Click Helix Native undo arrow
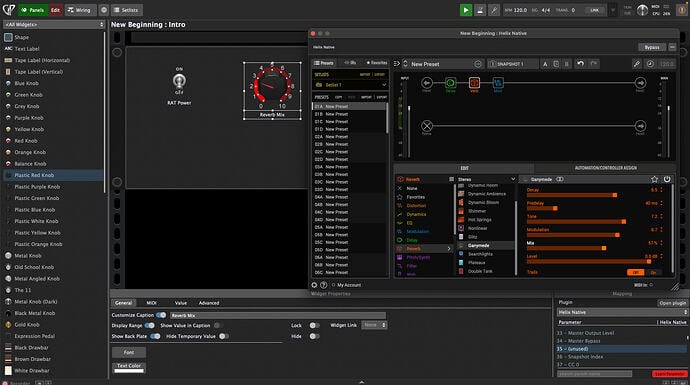 click(x=580, y=64)
